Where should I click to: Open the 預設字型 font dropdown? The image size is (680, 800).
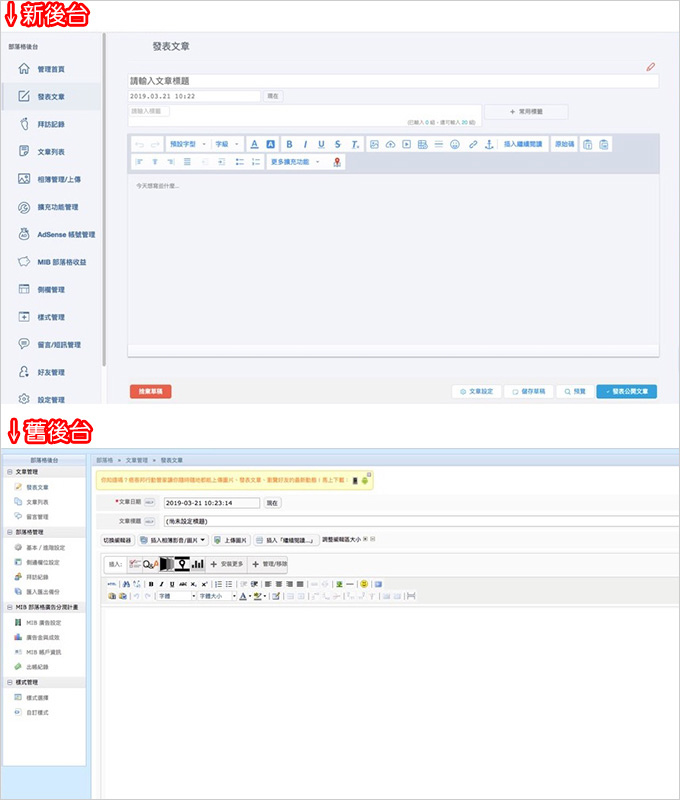coord(188,144)
